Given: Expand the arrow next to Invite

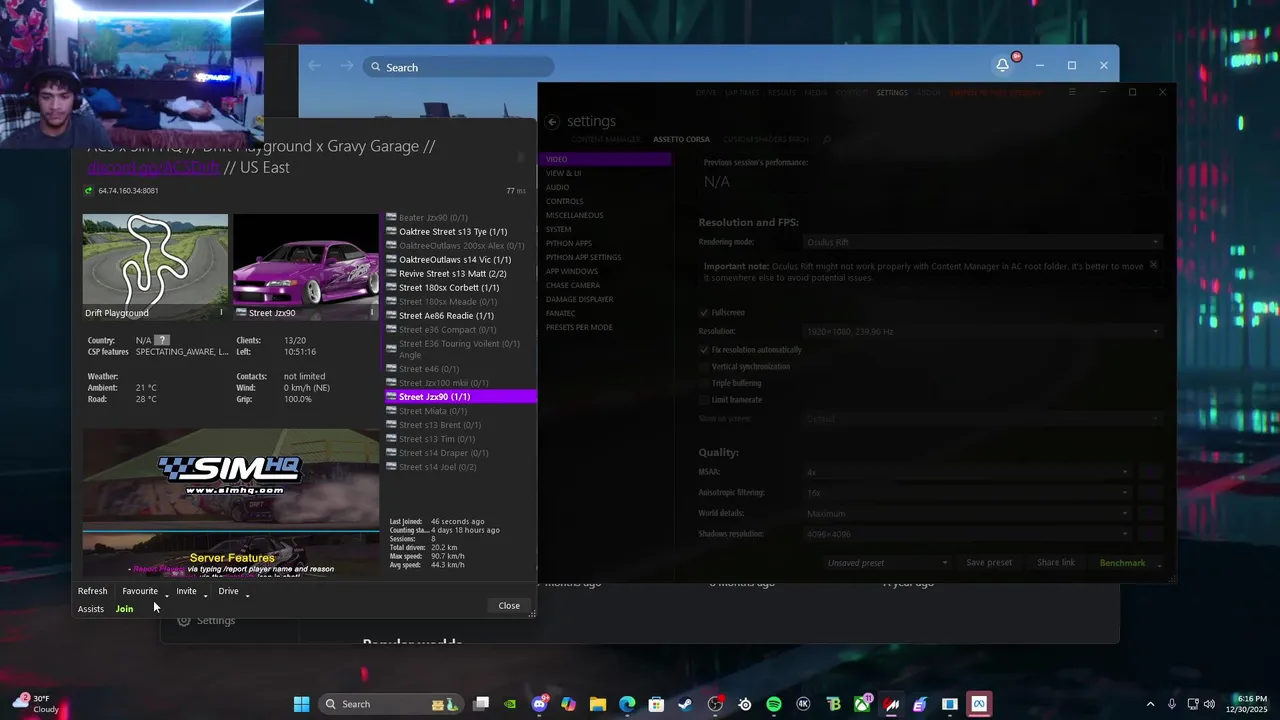Looking at the screenshot, I should click(205, 594).
